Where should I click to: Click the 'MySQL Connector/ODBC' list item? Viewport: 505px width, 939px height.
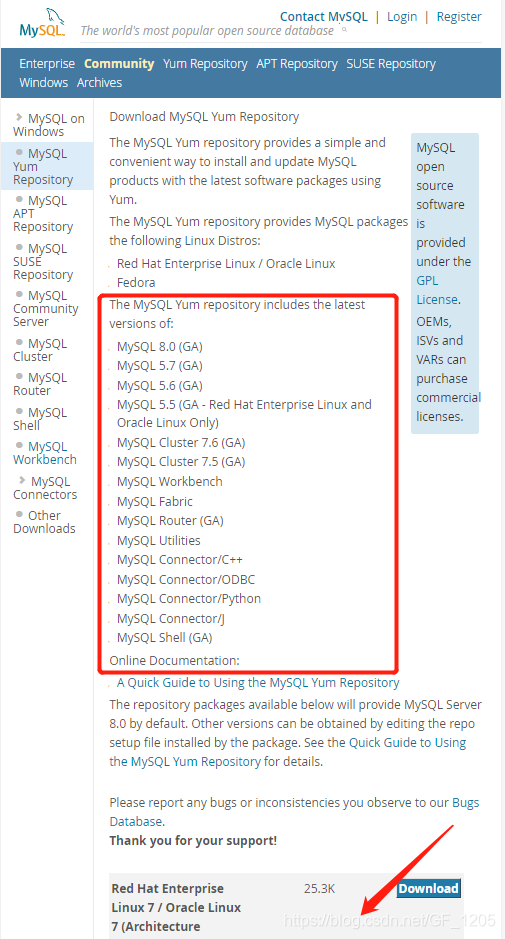pos(186,580)
